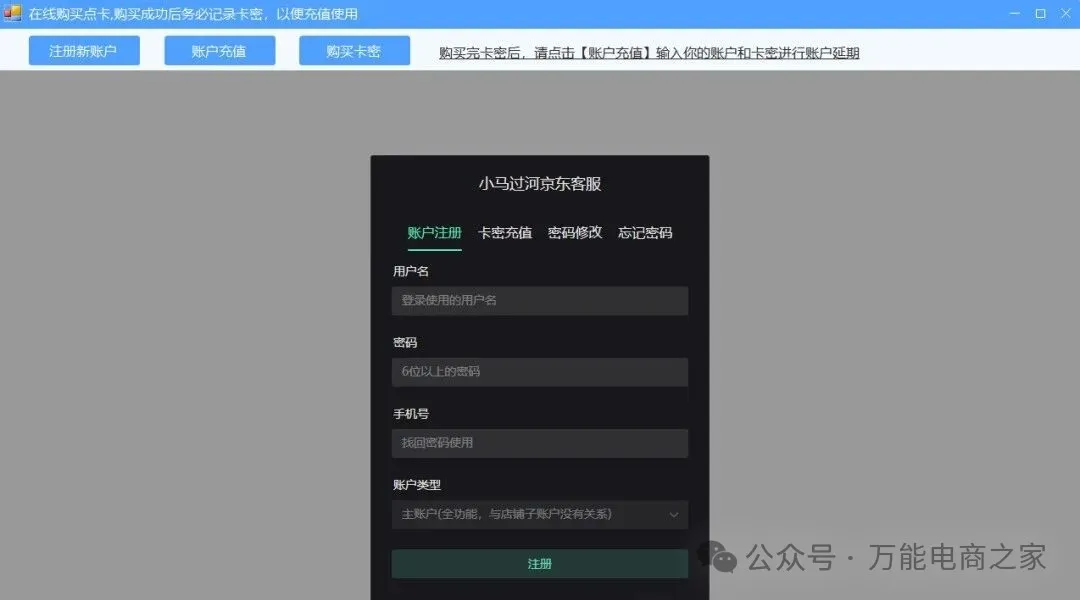Open 账户充值 from the top toolbar
Viewport: 1080px width, 600px height.
(219, 51)
